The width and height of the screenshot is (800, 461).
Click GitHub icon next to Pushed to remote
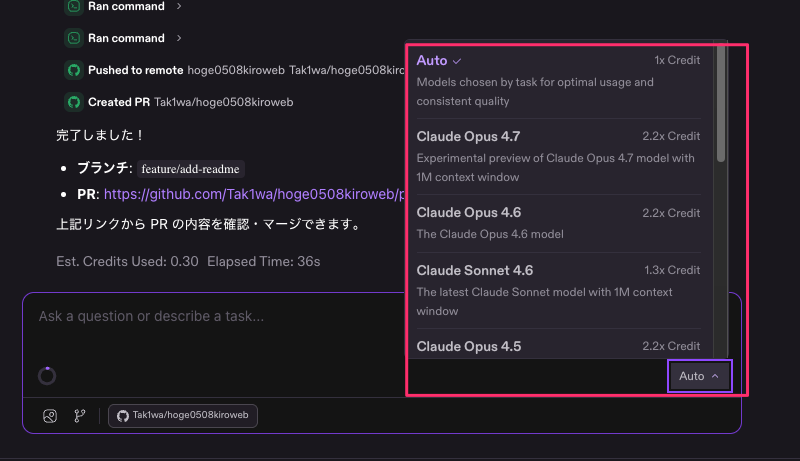click(x=74, y=70)
